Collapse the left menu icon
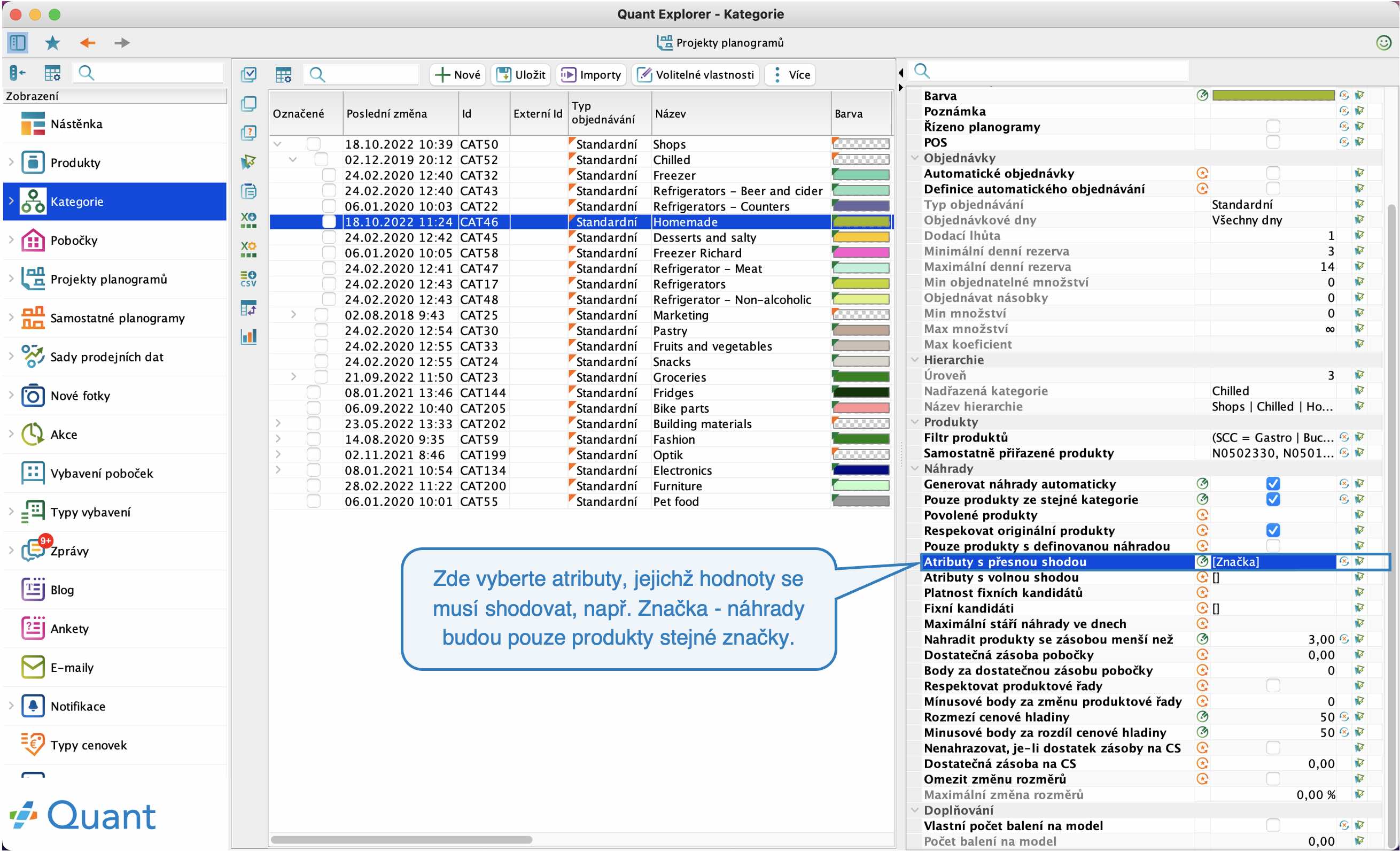 (18, 73)
